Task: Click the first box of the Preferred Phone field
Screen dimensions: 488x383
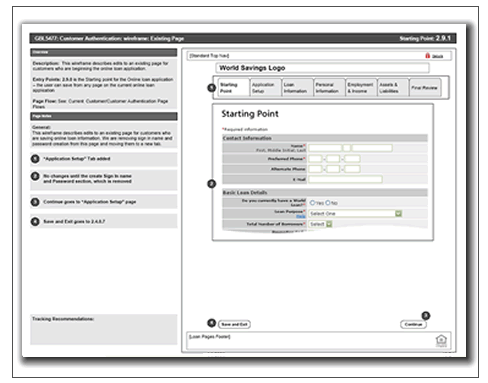Action: click(315, 159)
